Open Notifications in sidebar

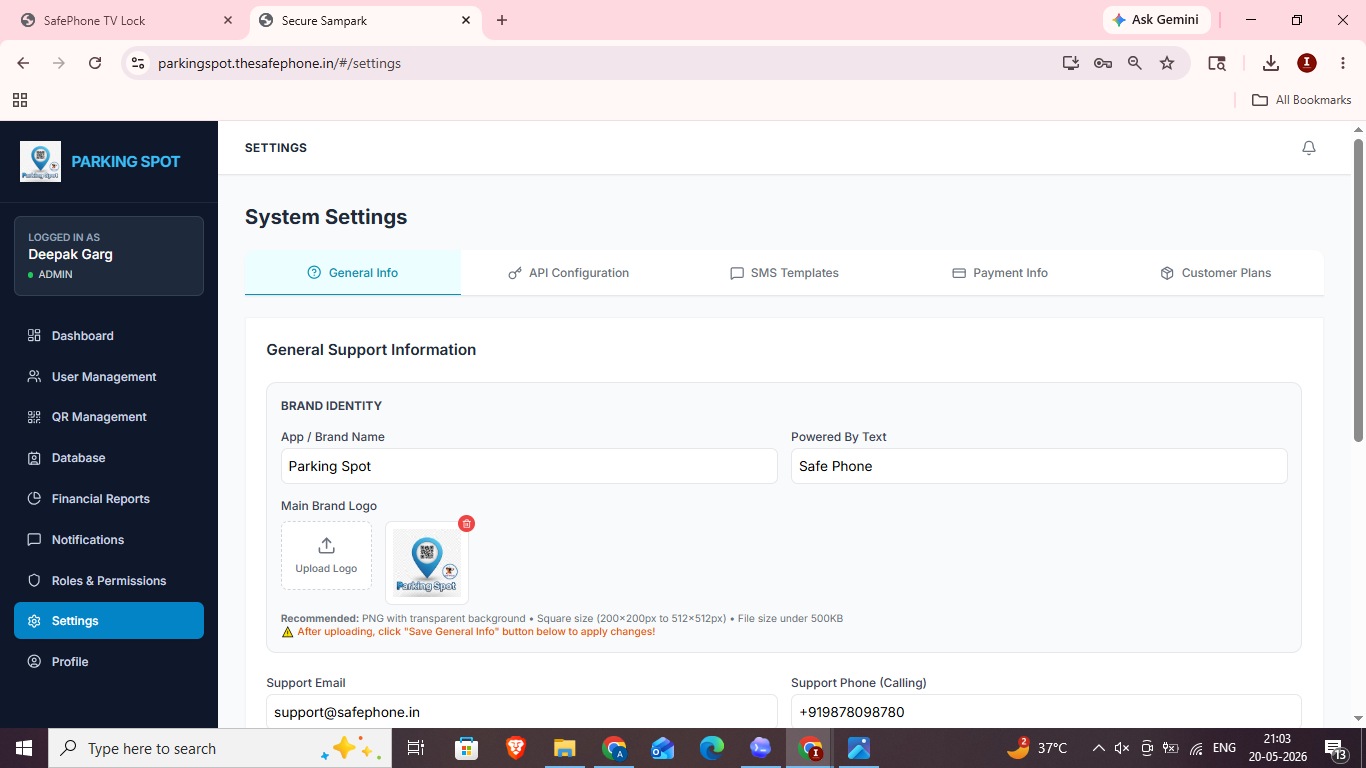(x=109, y=540)
